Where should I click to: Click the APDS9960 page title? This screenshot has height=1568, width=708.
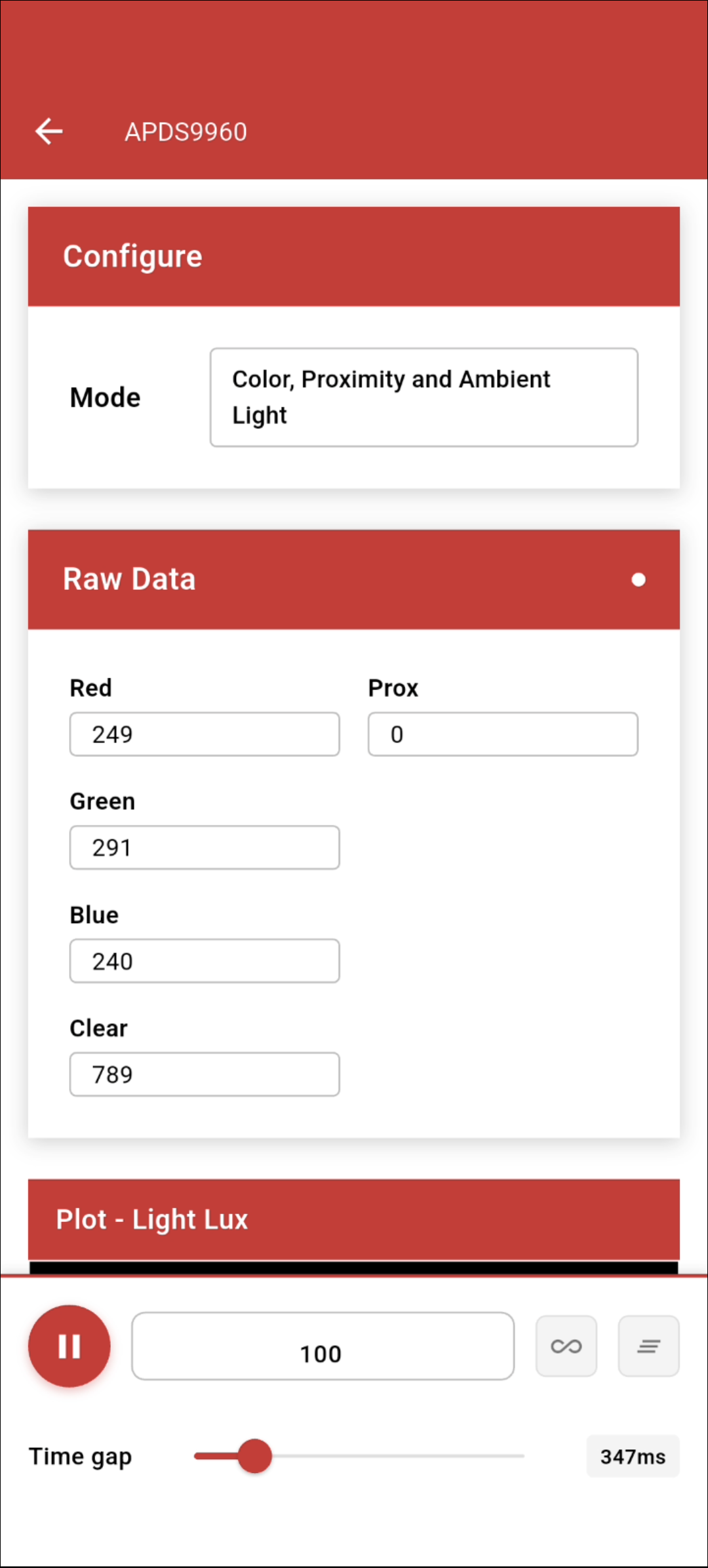point(186,132)
